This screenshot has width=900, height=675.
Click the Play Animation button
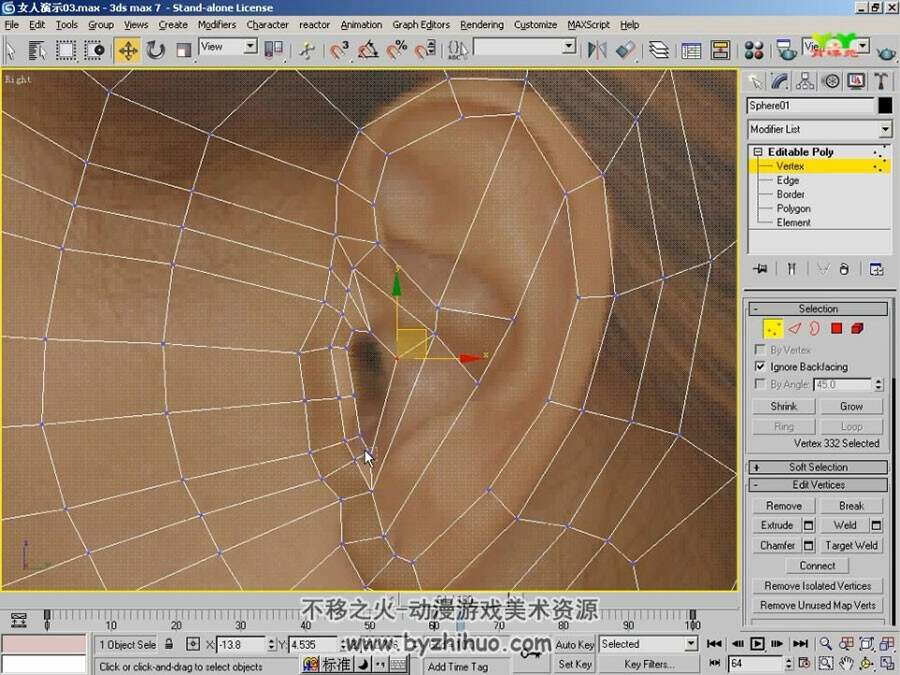coord(757,643)
